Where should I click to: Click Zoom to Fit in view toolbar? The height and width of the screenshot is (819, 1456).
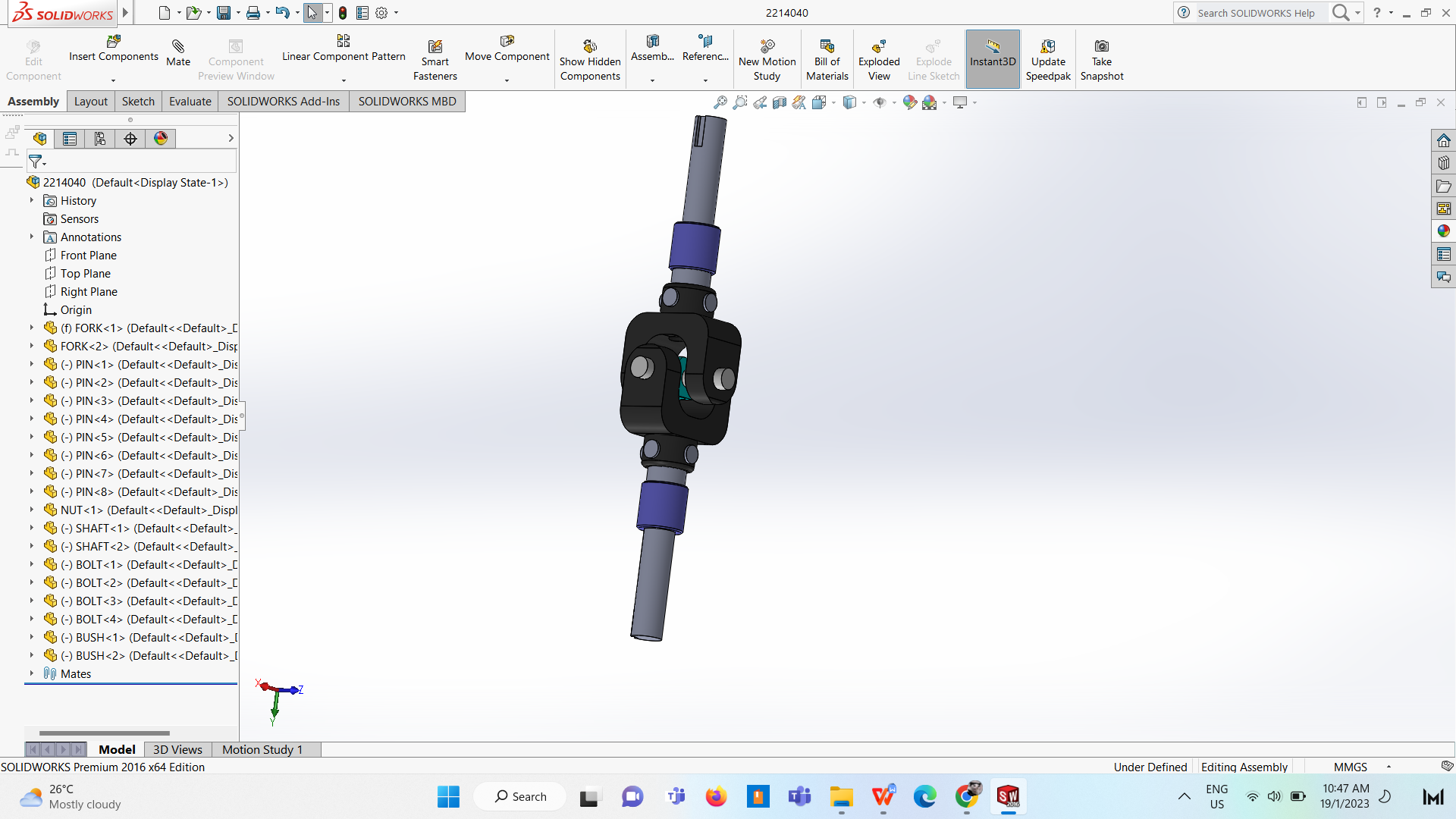pos(720,102)
